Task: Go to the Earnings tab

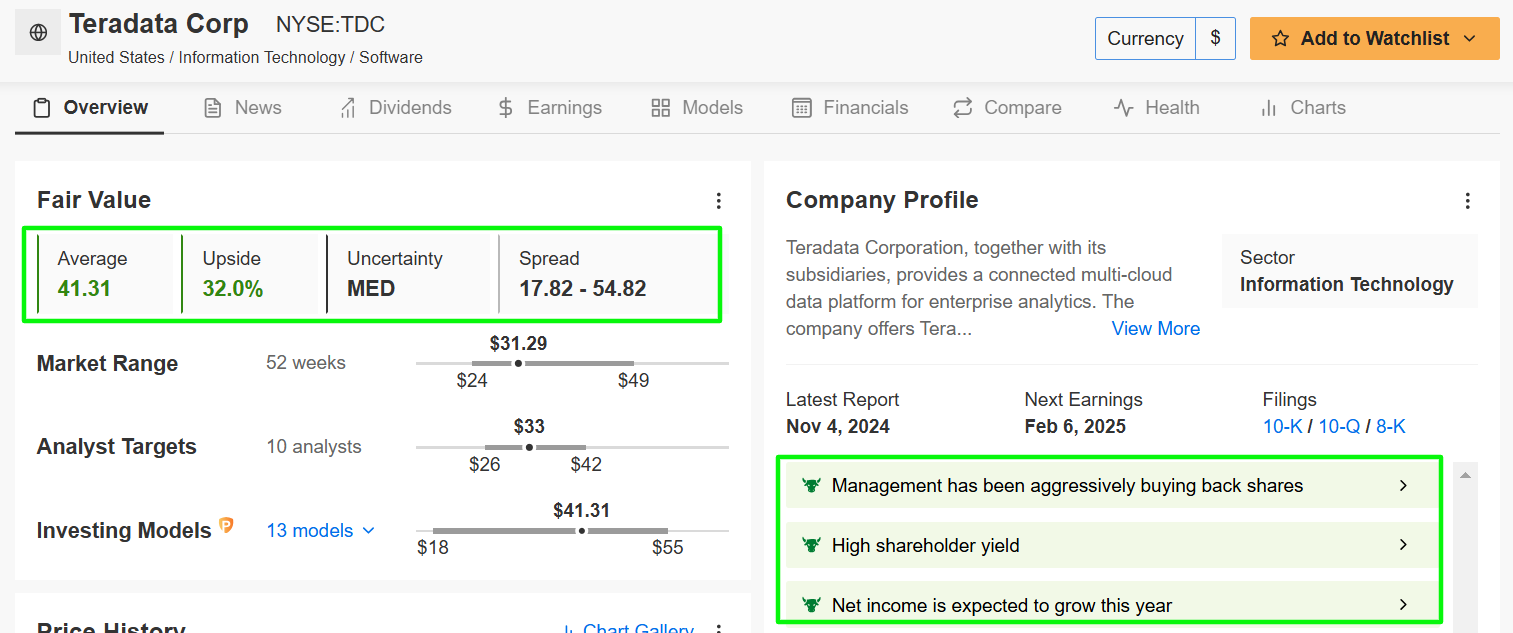Action: coord(549,107)
